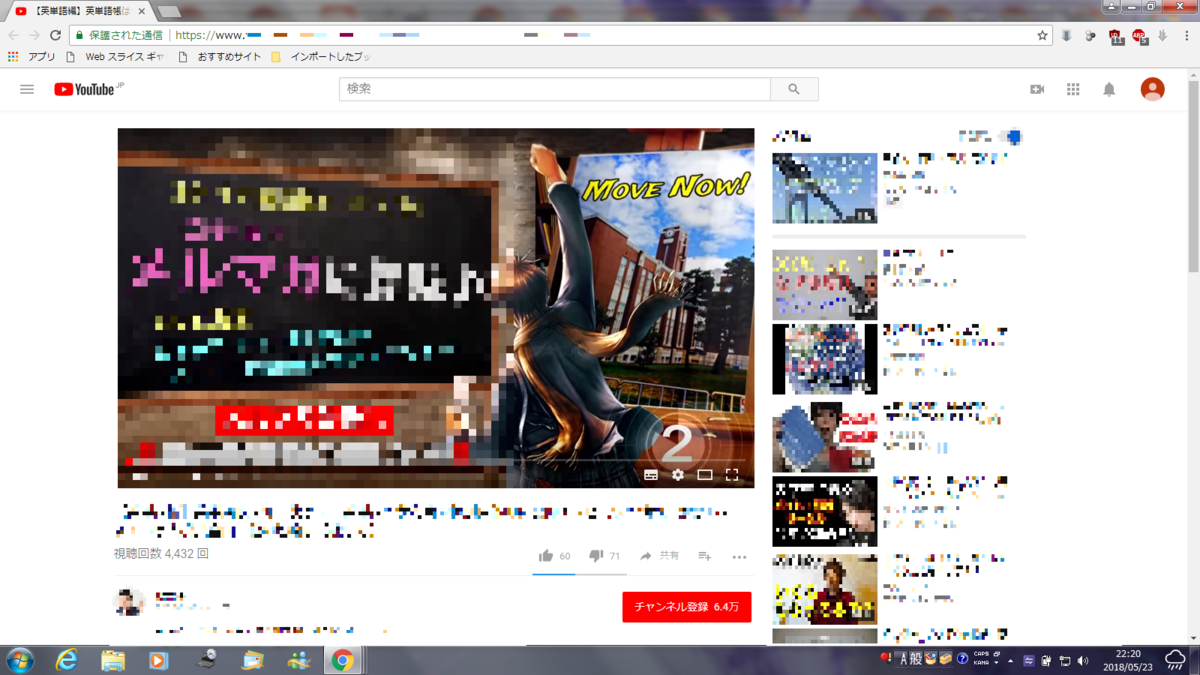Dislike the video with thumbs-down icon
Viewport: 1200px width, 675px height.
(x=596, y=556)
